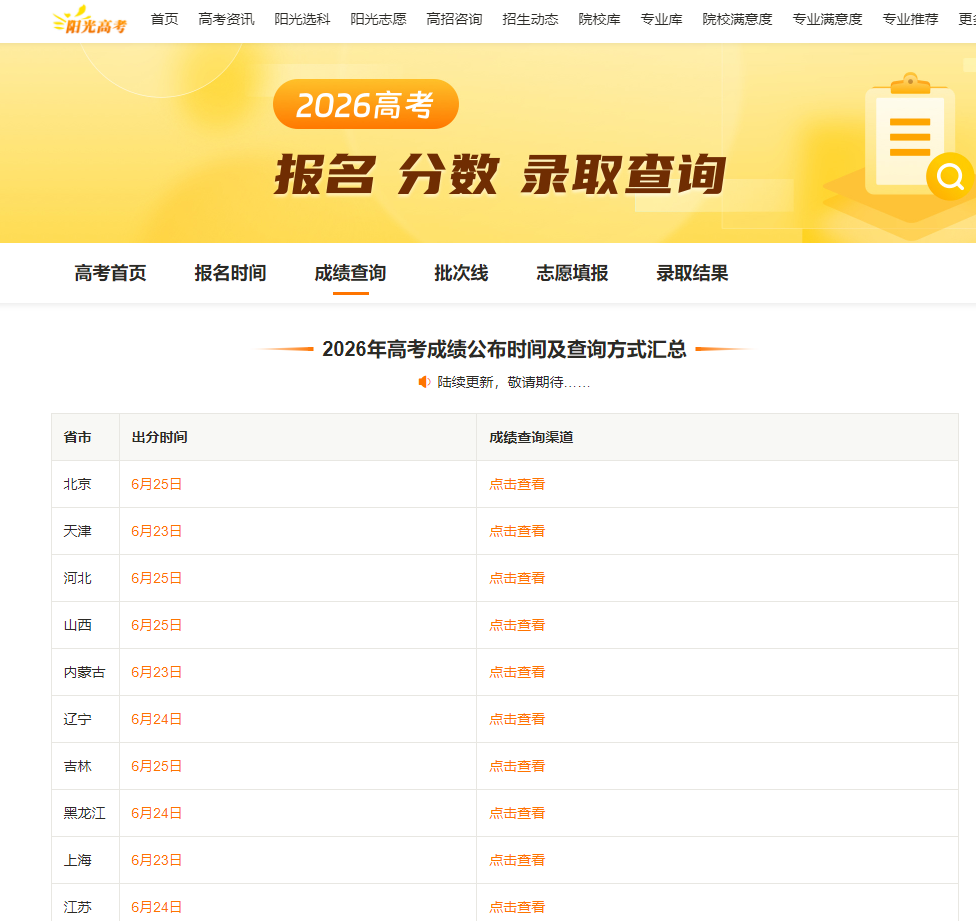
Task: Click the 6月23日 date for 天津
Action: pos(156,531)
